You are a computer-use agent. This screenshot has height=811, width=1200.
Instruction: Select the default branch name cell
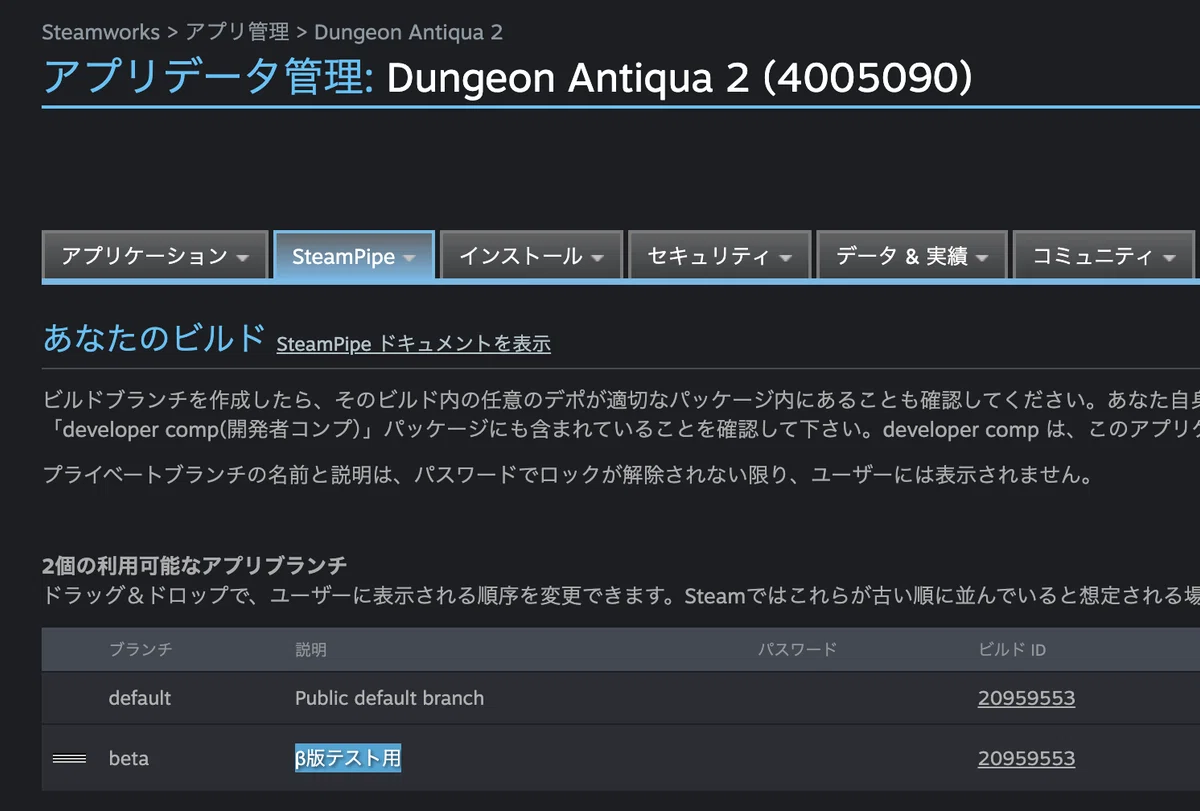pyautogui.click(x=140, y=698)
